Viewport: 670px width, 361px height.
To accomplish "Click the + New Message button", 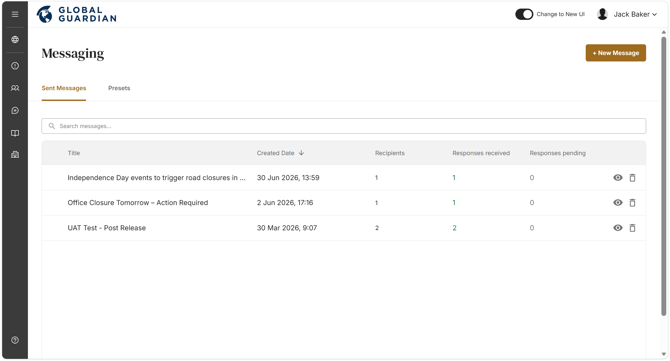I will click(616, 53).
